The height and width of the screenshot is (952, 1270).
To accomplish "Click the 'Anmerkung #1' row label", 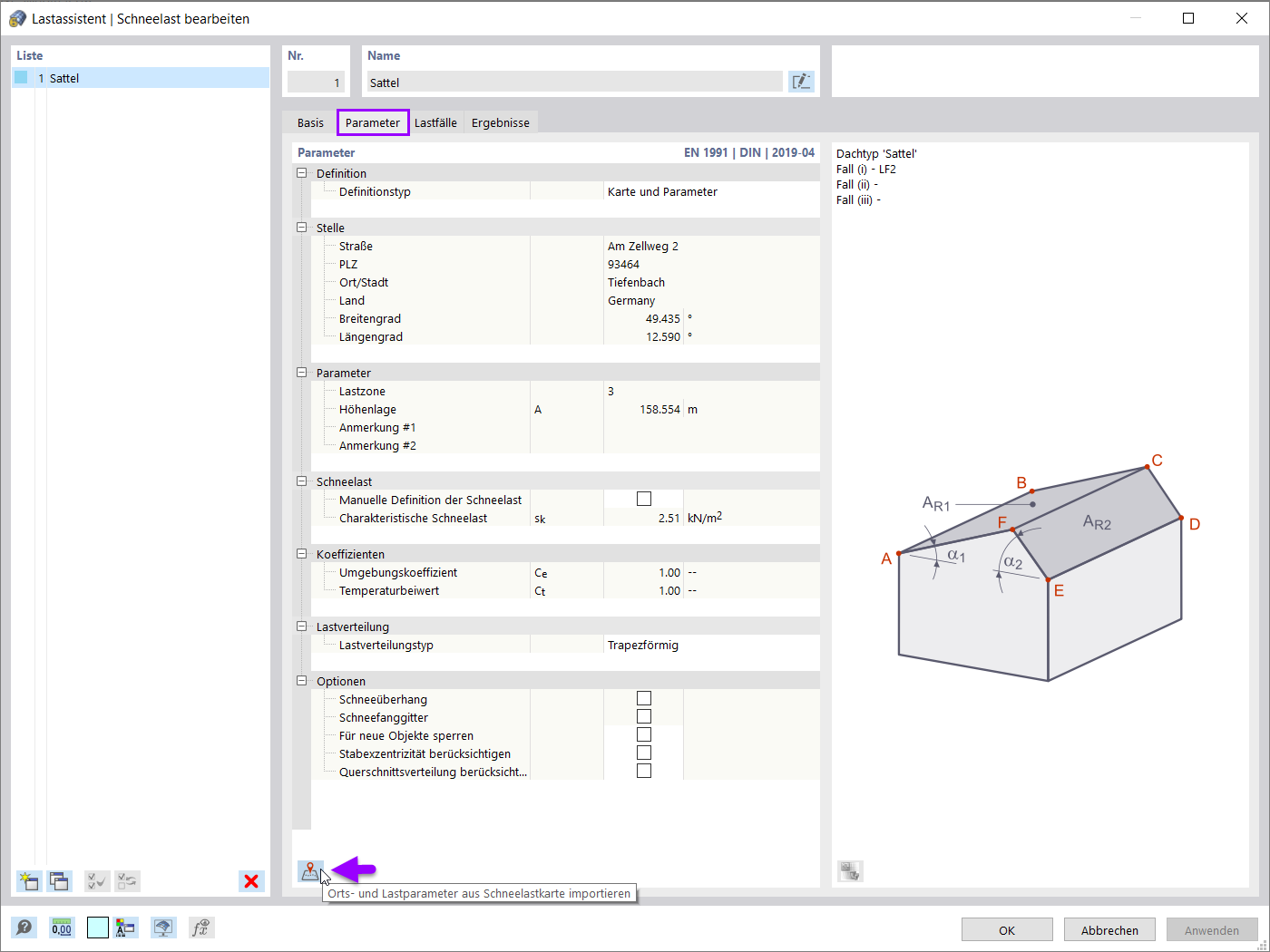I will [x=377, y=427].
